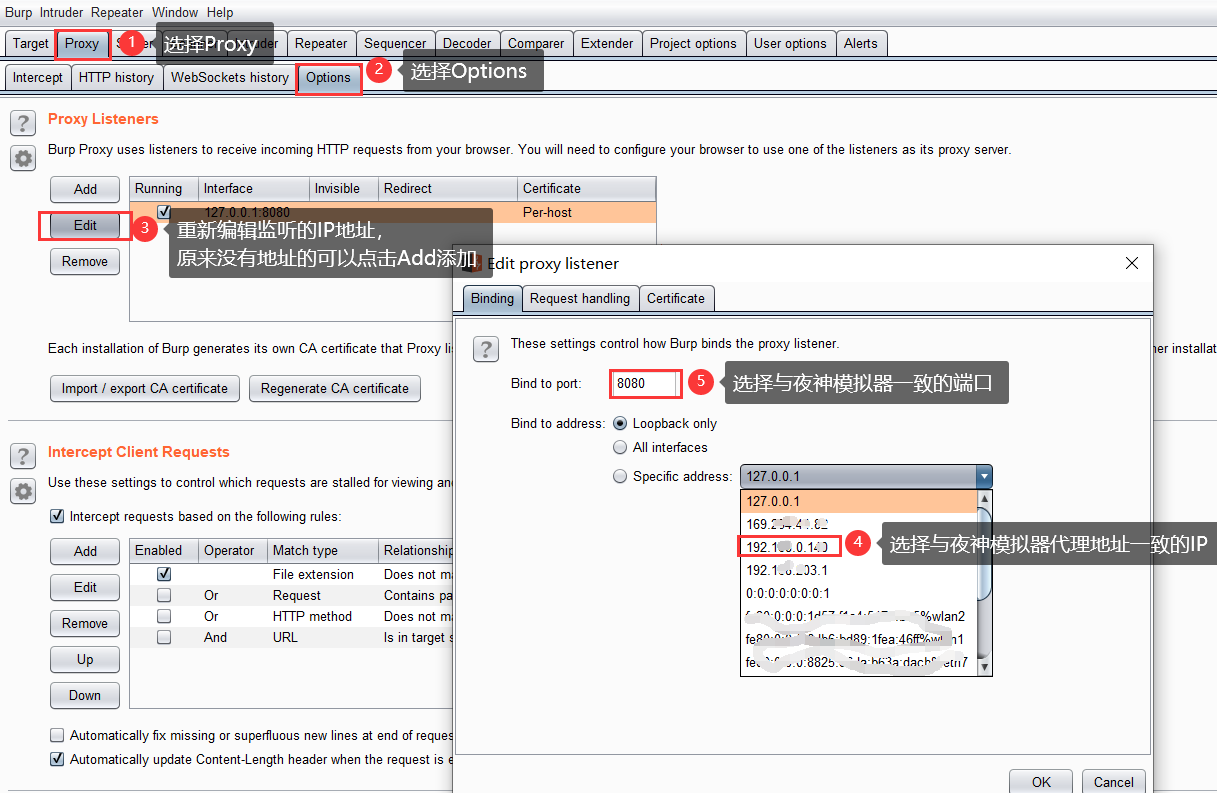Image resolution: width=1217 pixels, height=793 pixels.
Task: Toggle 'Intercept requests based on the following rules'
Action: click(57, 517)
